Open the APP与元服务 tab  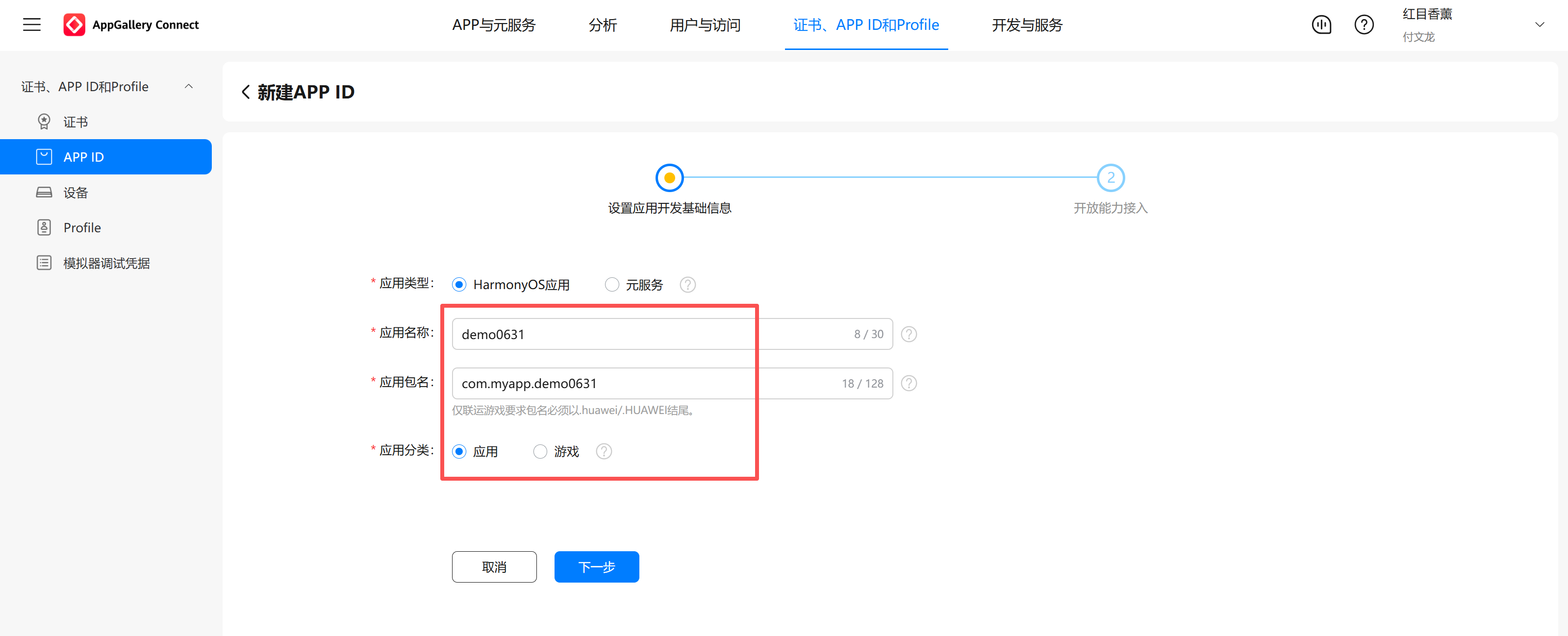coord(494,25)
